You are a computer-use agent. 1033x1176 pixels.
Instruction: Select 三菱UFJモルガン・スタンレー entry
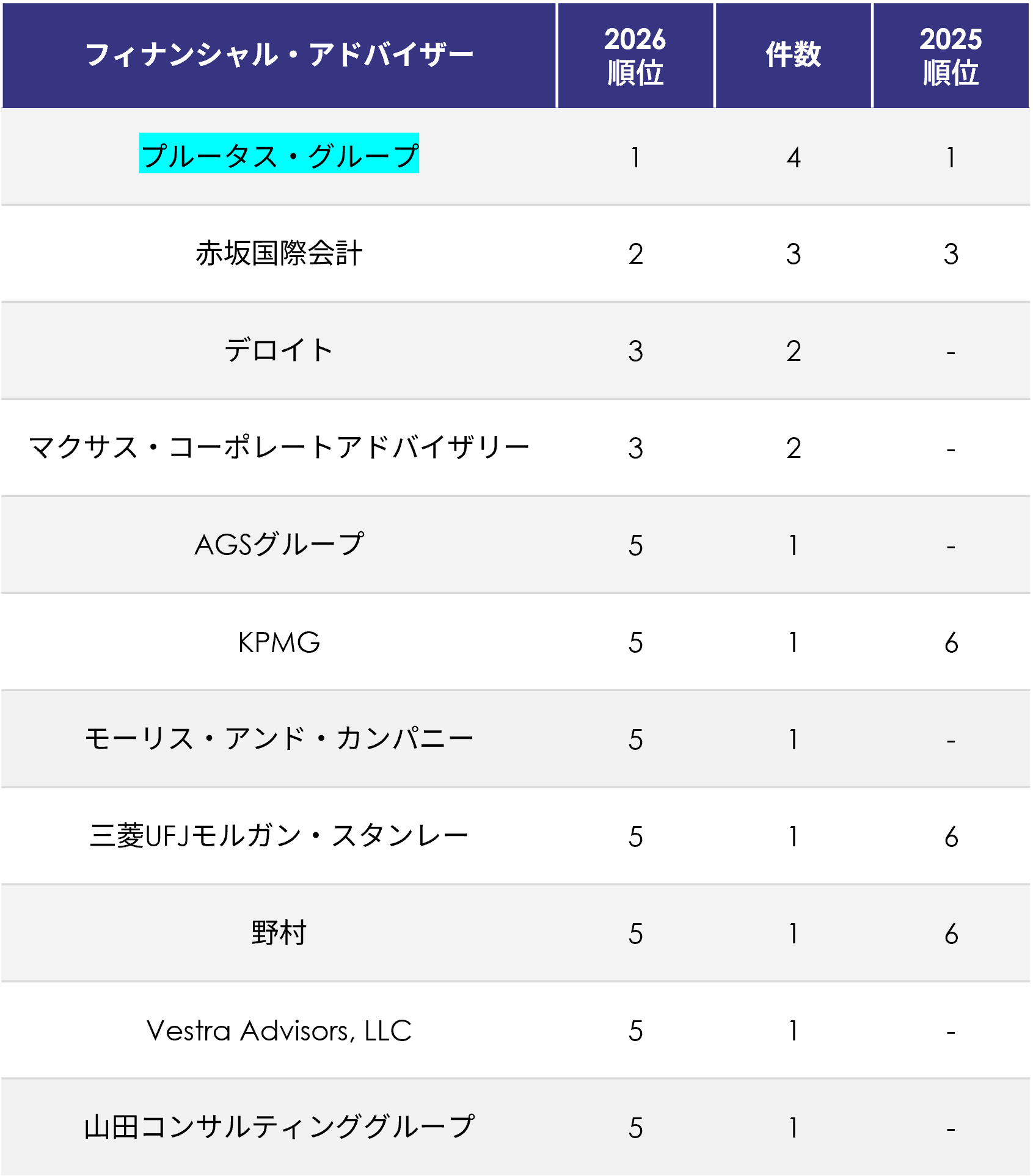[279, 836]
